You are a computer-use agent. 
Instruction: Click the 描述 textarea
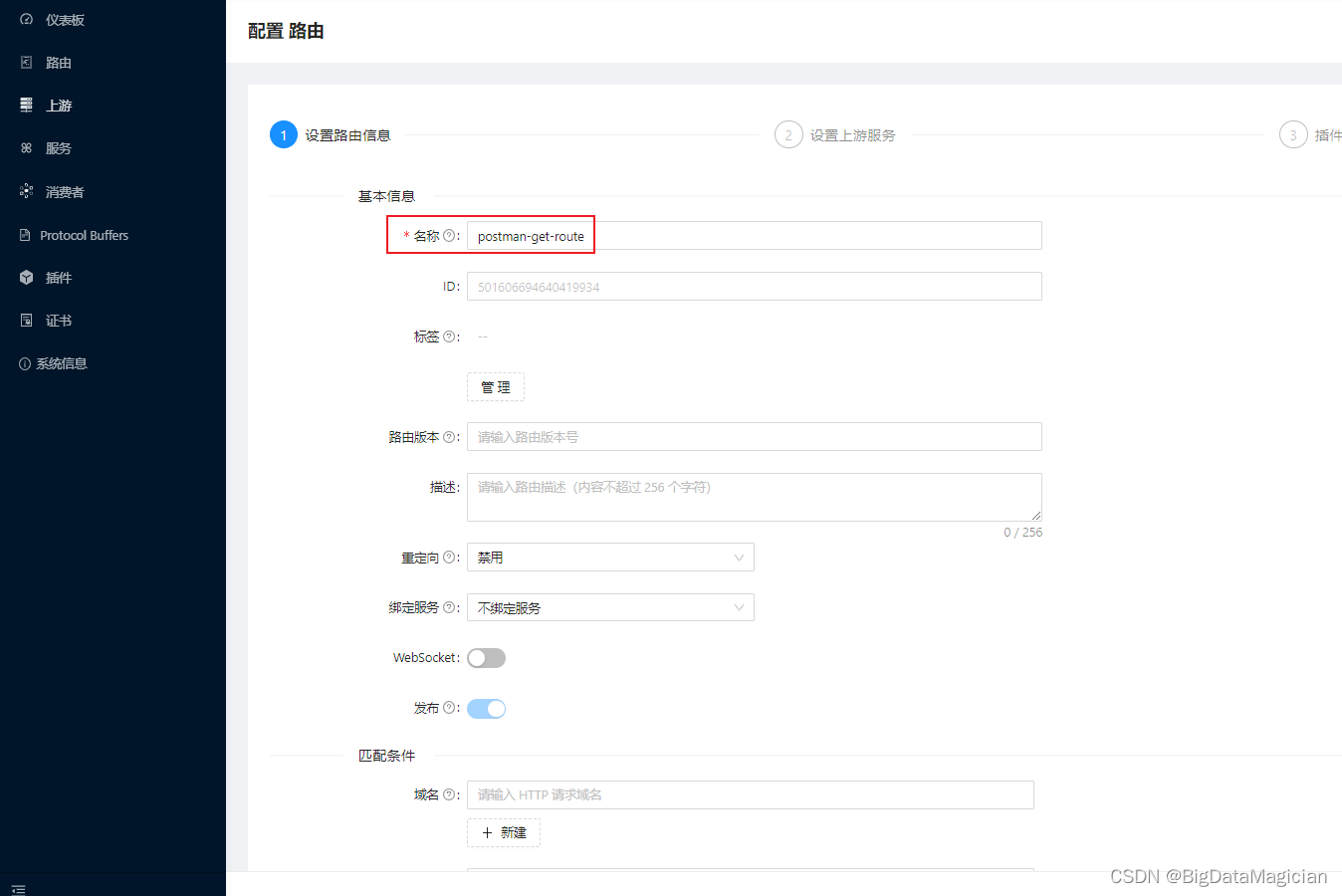pos(755,497)
